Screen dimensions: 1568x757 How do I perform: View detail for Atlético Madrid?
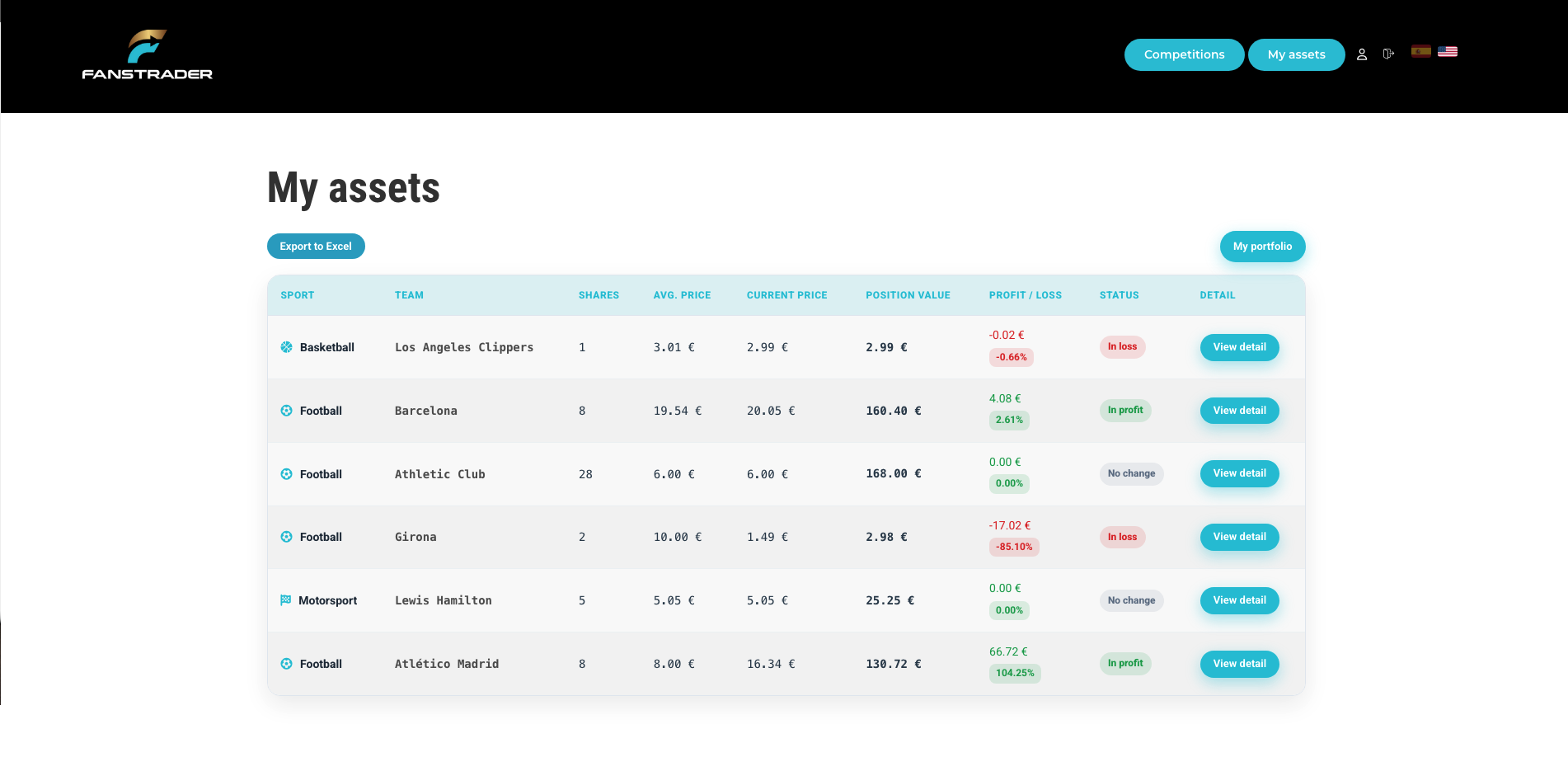1239,664
